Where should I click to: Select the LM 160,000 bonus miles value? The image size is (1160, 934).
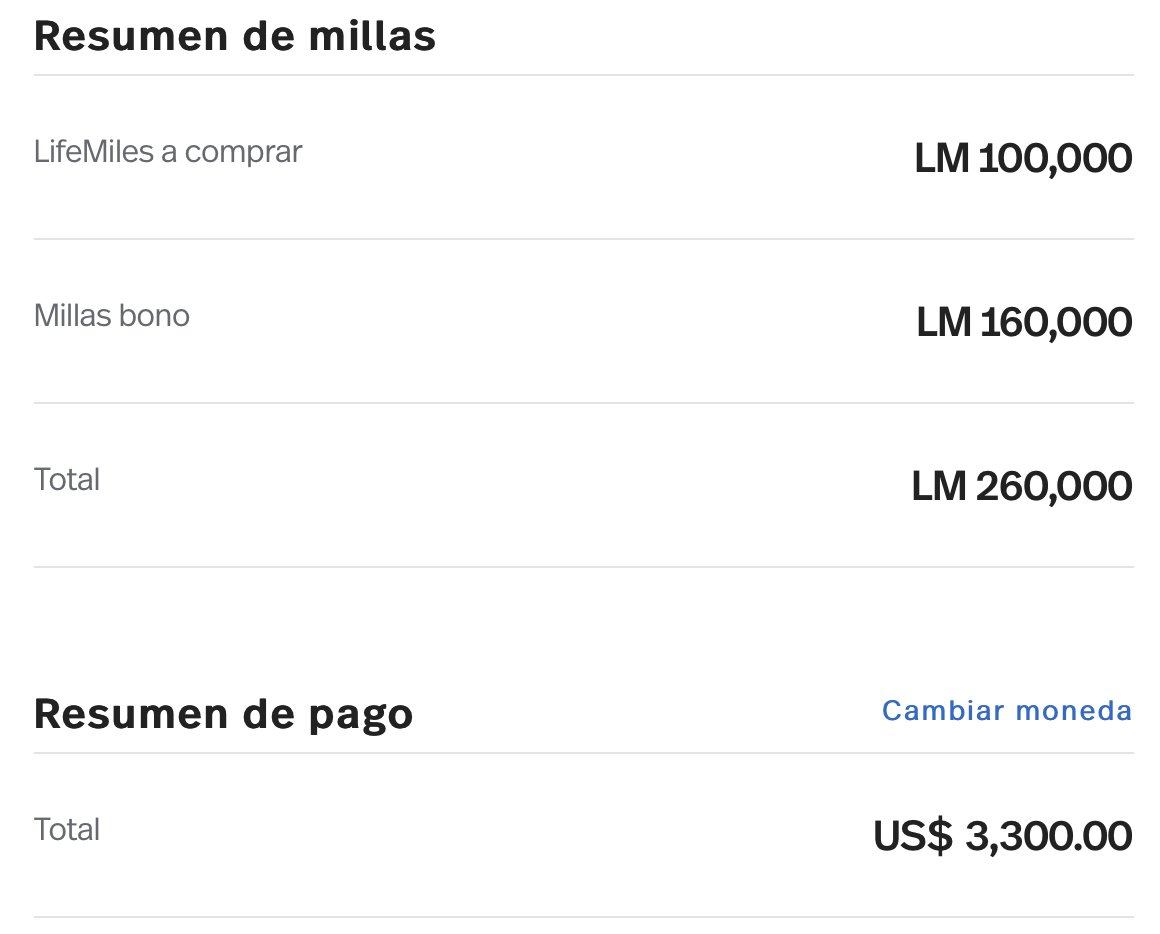[x=1024, y=322]
